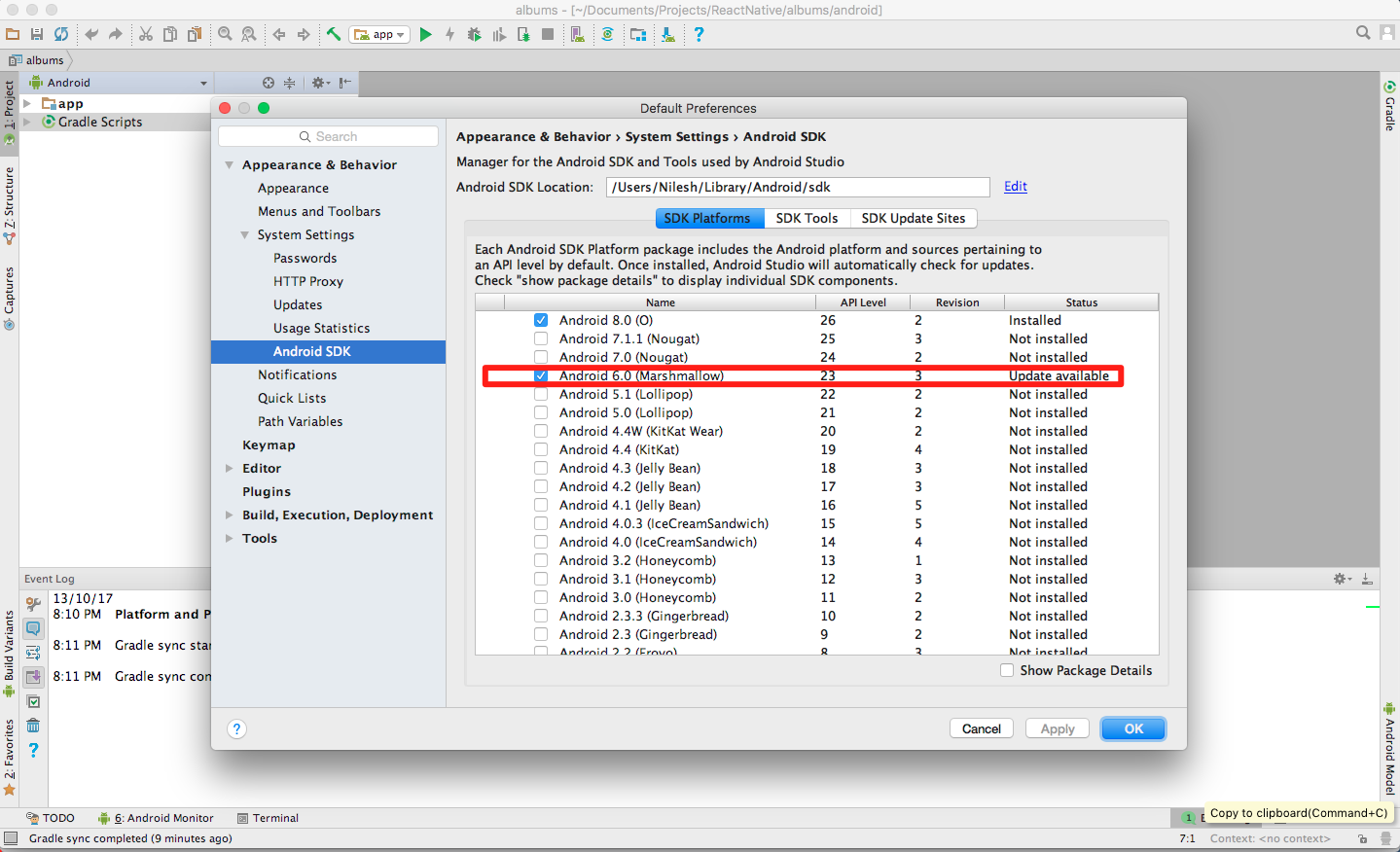Uncheck the Android 8.0 (O) checkbox

tap(541, 320)
